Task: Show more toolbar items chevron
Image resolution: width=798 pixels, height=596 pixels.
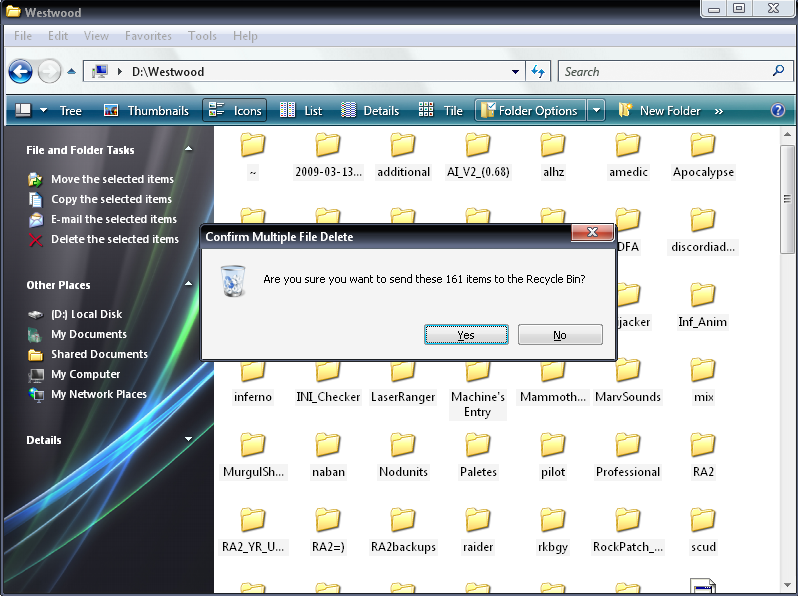Action: point(719,111)
